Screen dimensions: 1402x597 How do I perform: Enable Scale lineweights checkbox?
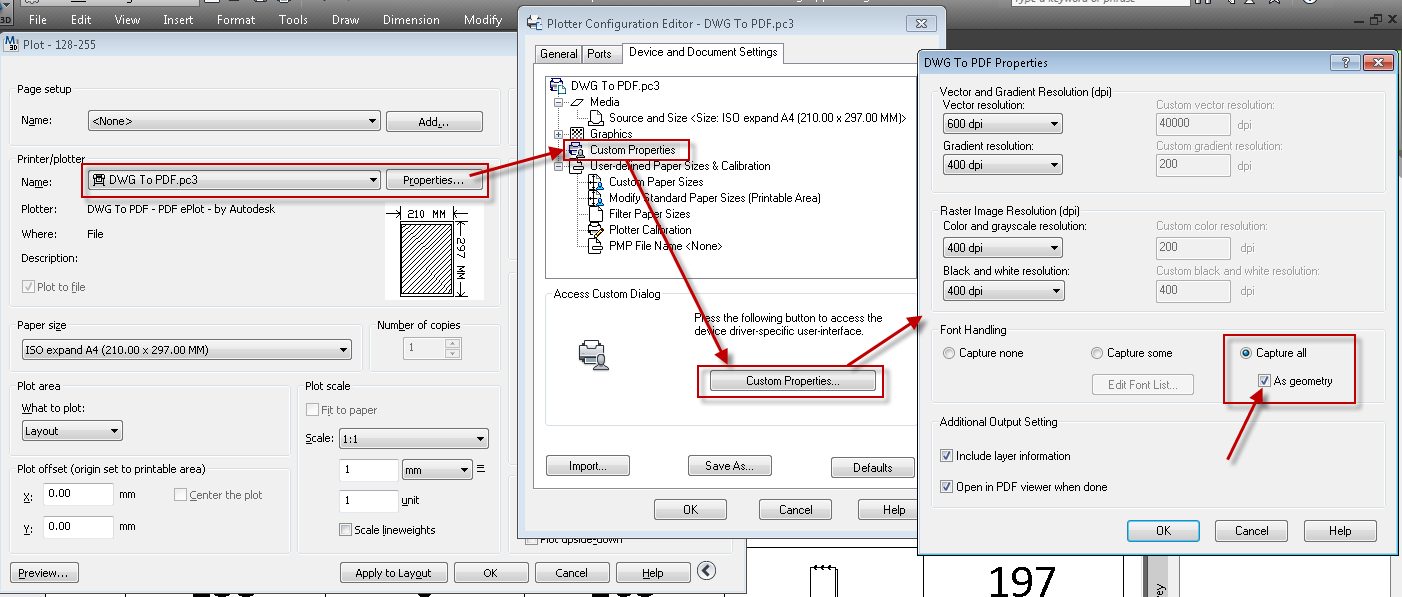tap(346, 530)
